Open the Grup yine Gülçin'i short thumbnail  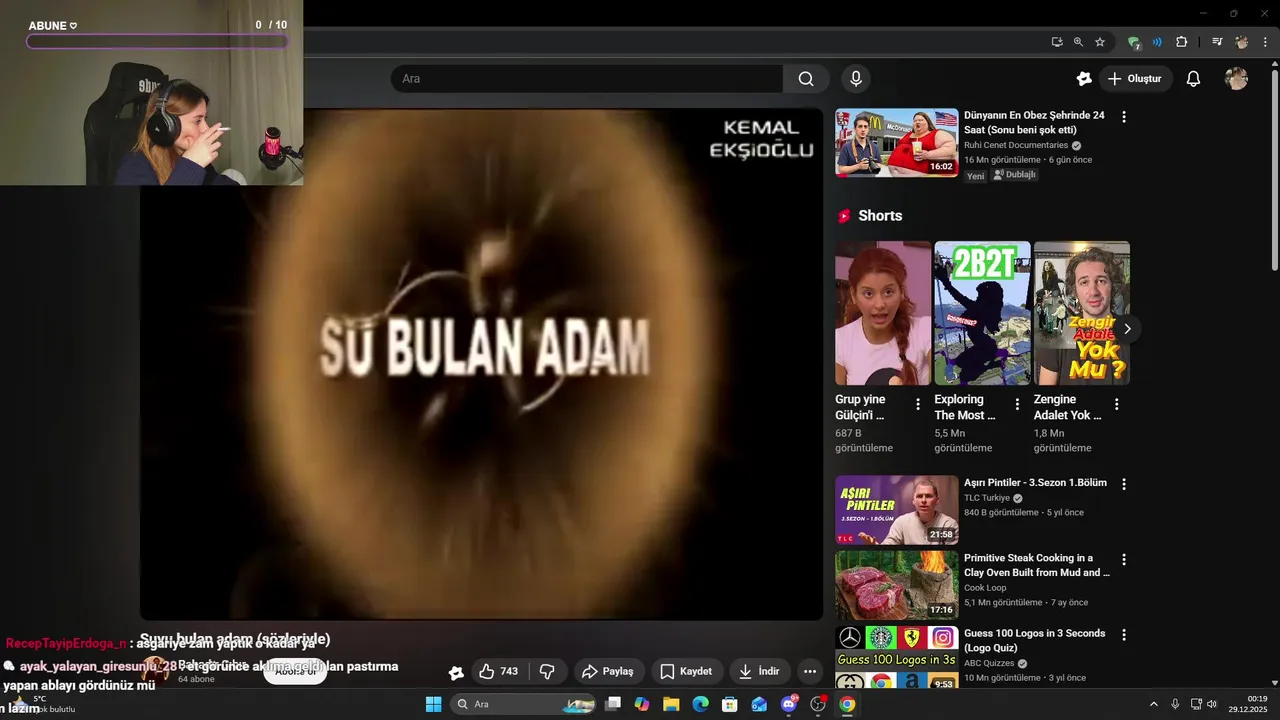point(883,313)
